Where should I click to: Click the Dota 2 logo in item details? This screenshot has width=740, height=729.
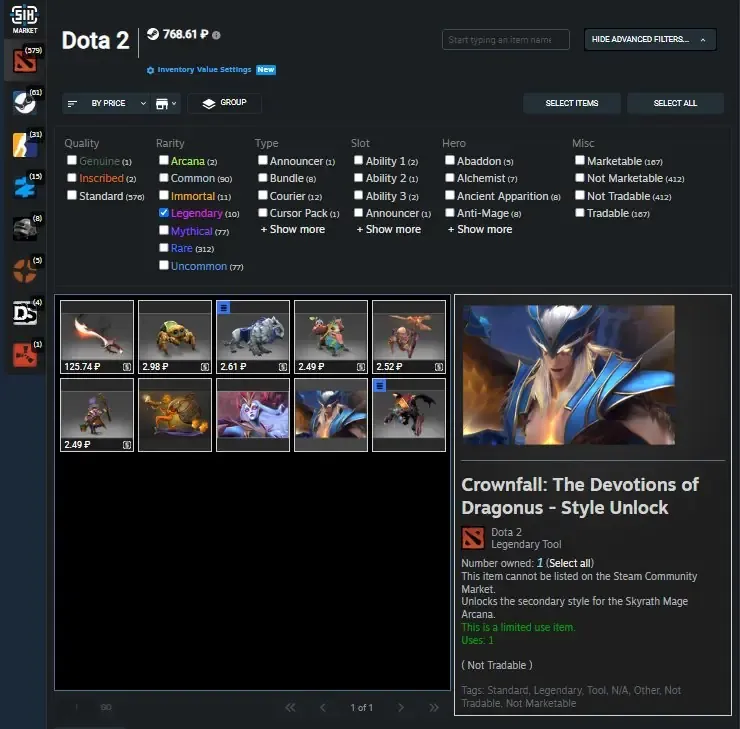473,538
